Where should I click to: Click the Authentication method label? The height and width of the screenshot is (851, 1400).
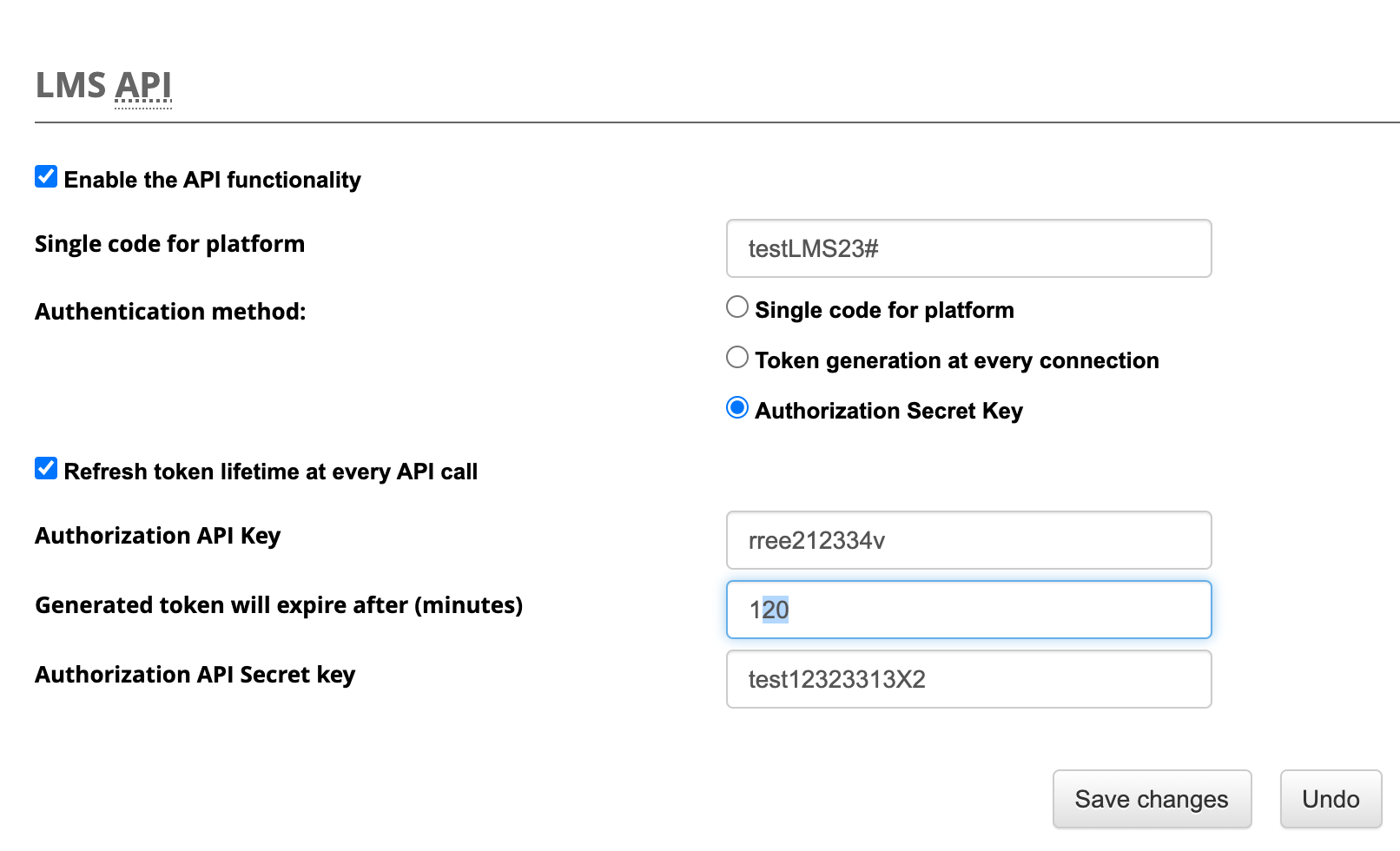point(170,312)
